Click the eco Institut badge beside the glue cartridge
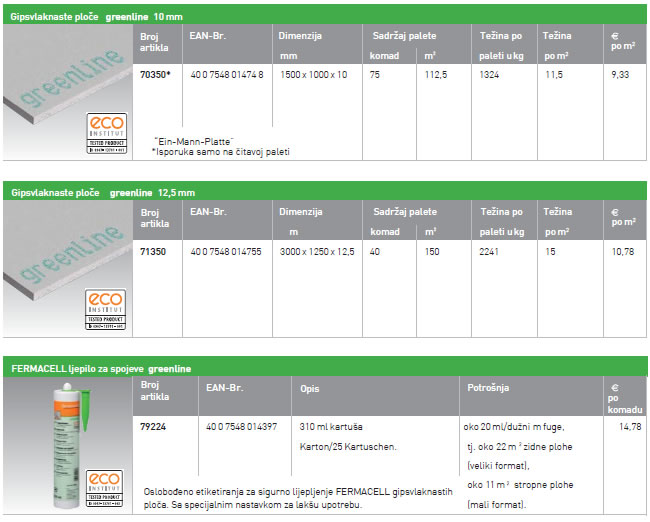 click(x=104, y=488)
